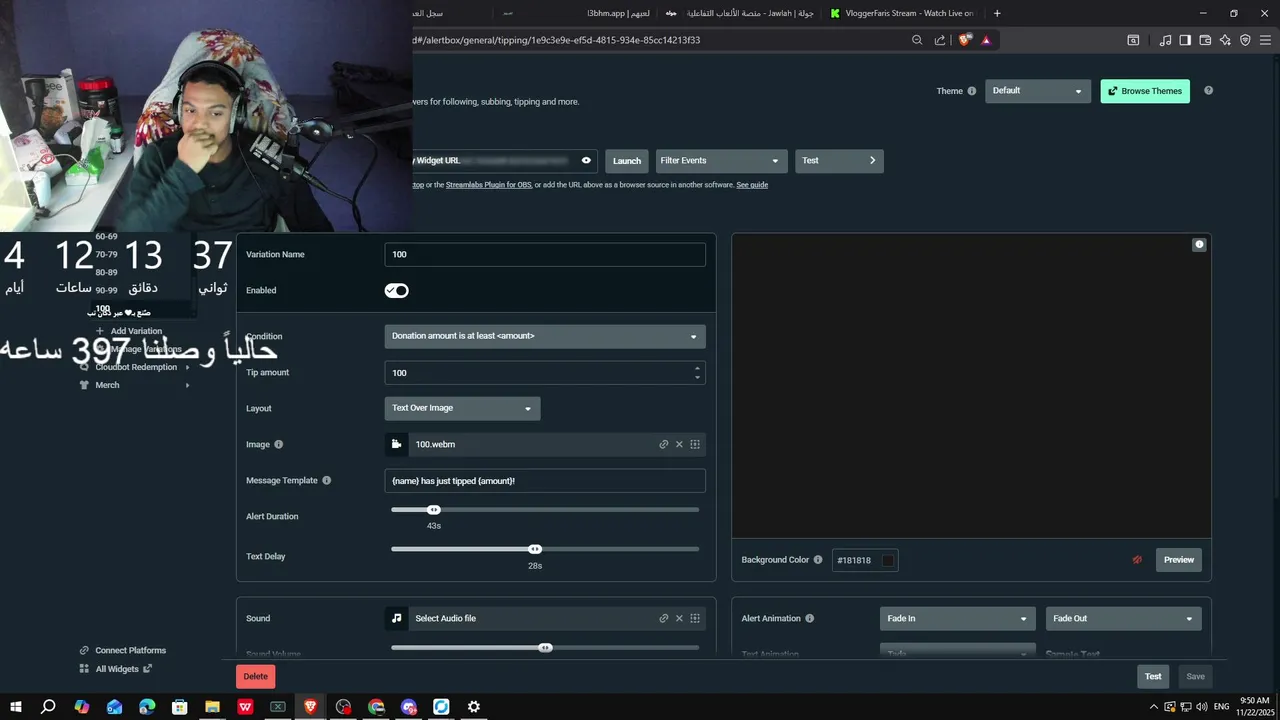The height and width of the screenshot is (720, 1280).
Task: Click the link icon in 100.webm image row
Action: (663, 444)
